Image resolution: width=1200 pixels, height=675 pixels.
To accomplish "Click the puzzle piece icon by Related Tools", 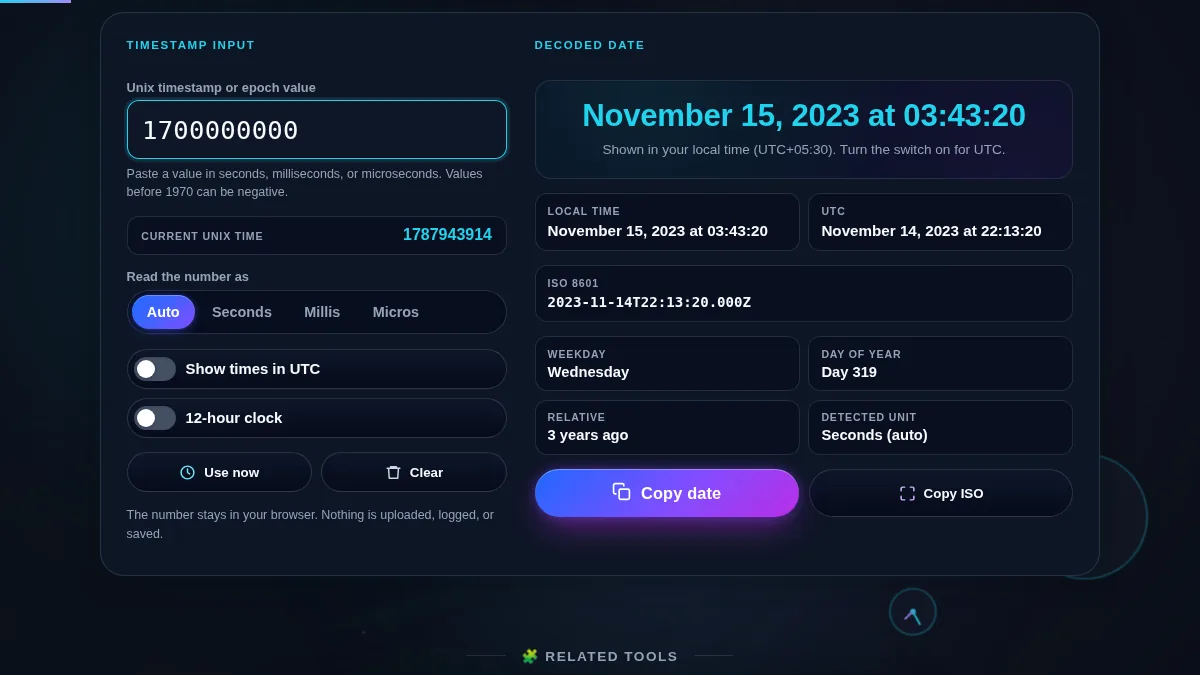I will point(530,656).
